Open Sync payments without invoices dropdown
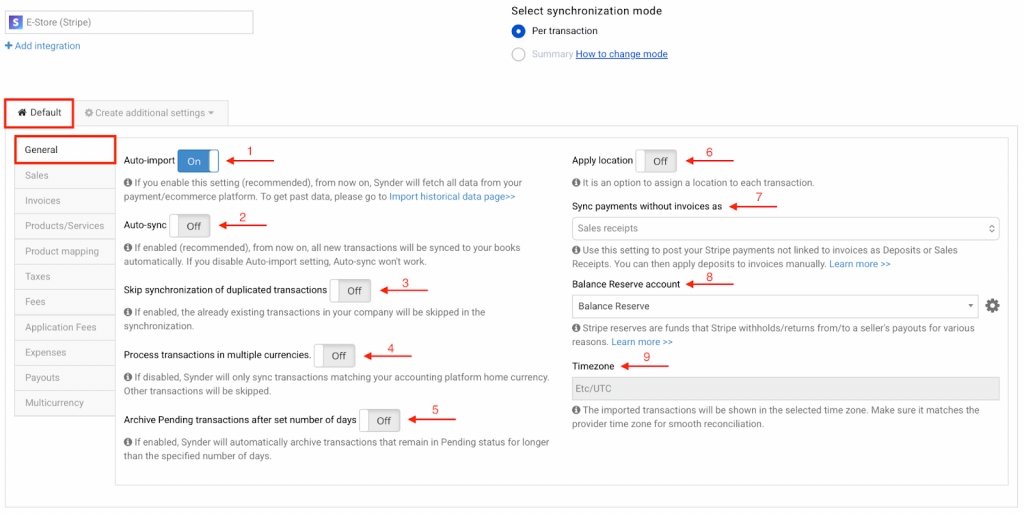Screen dimensions: 1024x514 pyautogui.click(x=785, y=229)
